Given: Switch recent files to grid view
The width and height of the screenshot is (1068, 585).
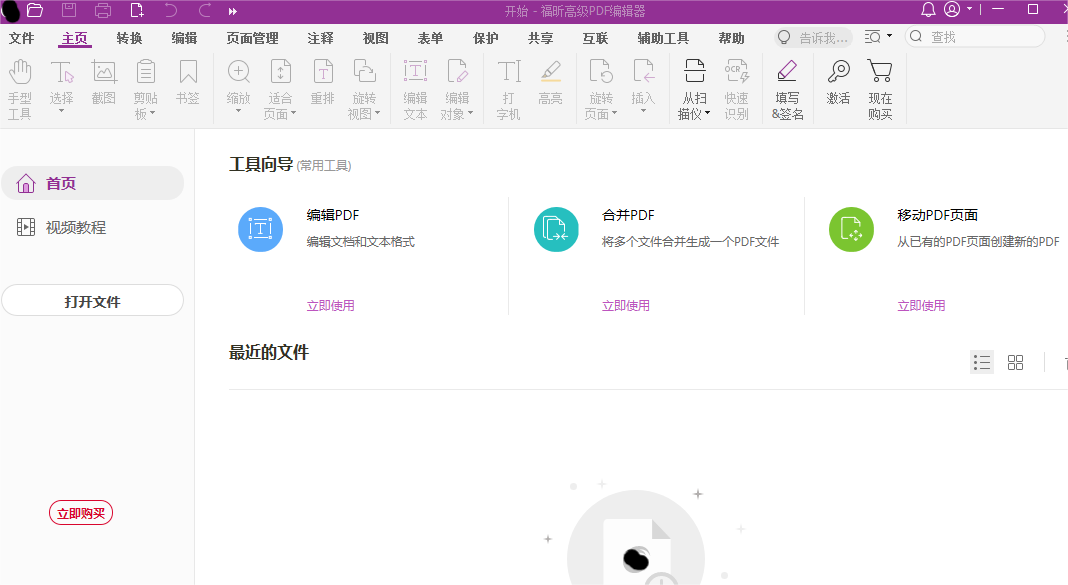Looking at the screenshot, I should pyautogui.click(x=1015, y=362).
